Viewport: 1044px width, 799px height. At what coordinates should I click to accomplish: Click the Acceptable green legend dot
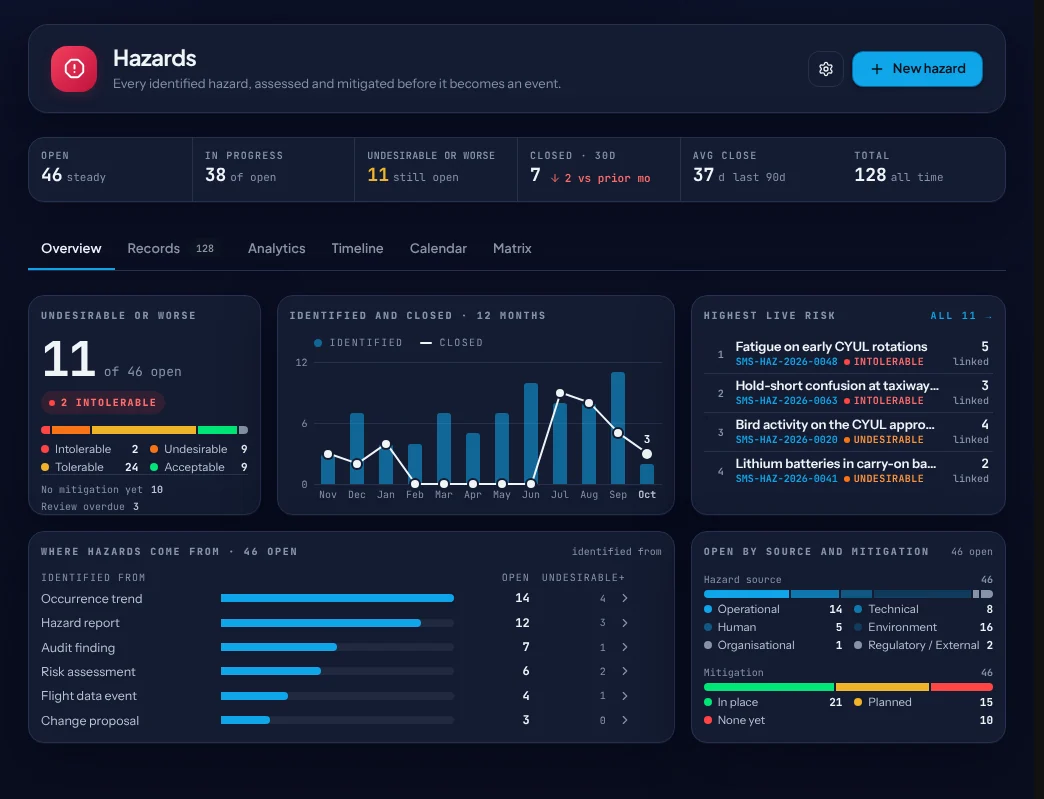154,467
